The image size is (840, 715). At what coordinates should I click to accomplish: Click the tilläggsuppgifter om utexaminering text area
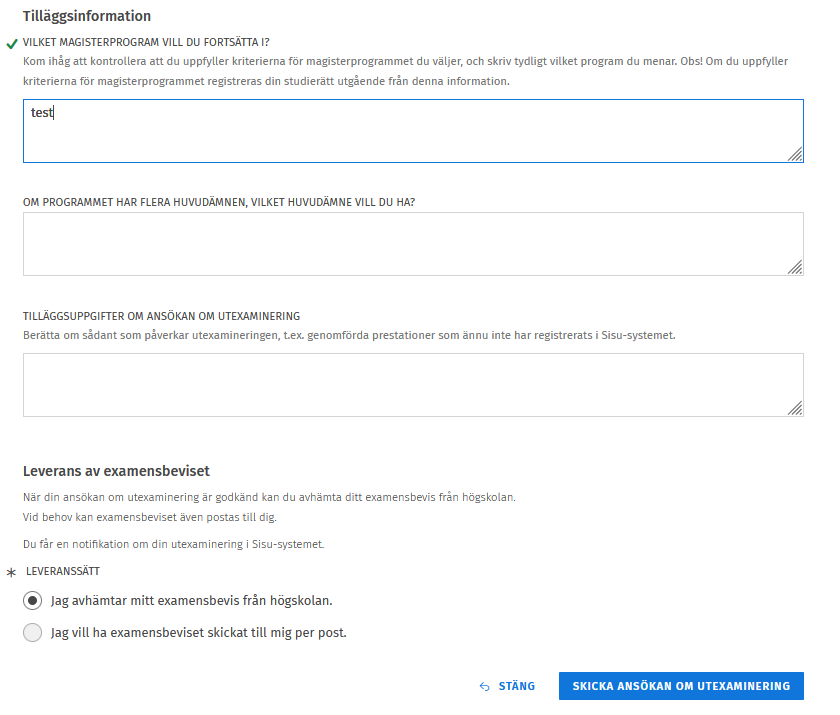400,384
